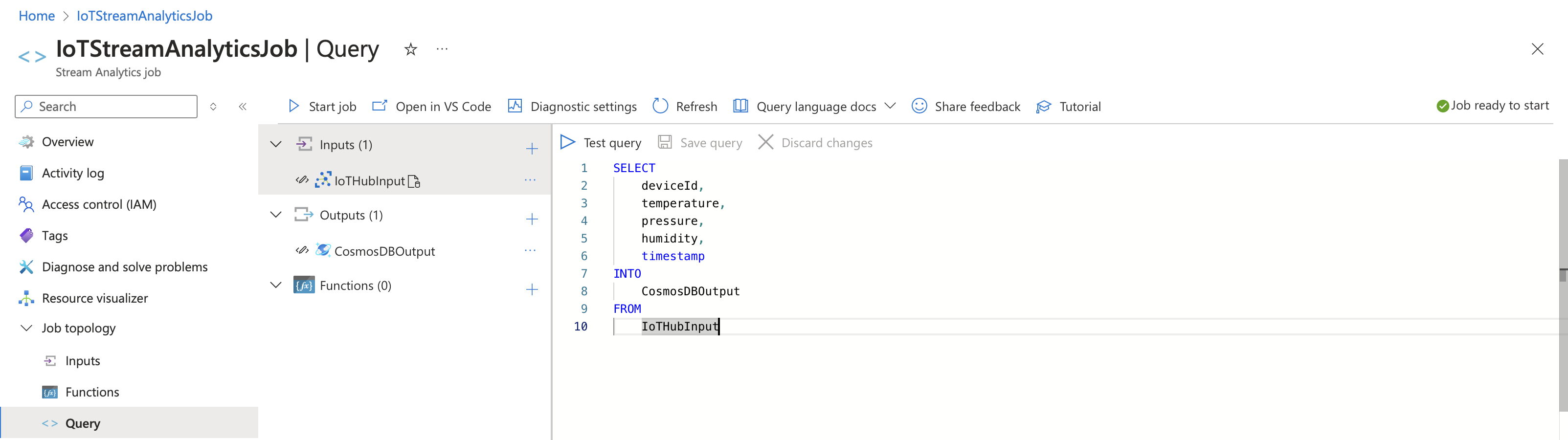
Task: Click the Start job play icon
Action: click(x=293, y=106)
